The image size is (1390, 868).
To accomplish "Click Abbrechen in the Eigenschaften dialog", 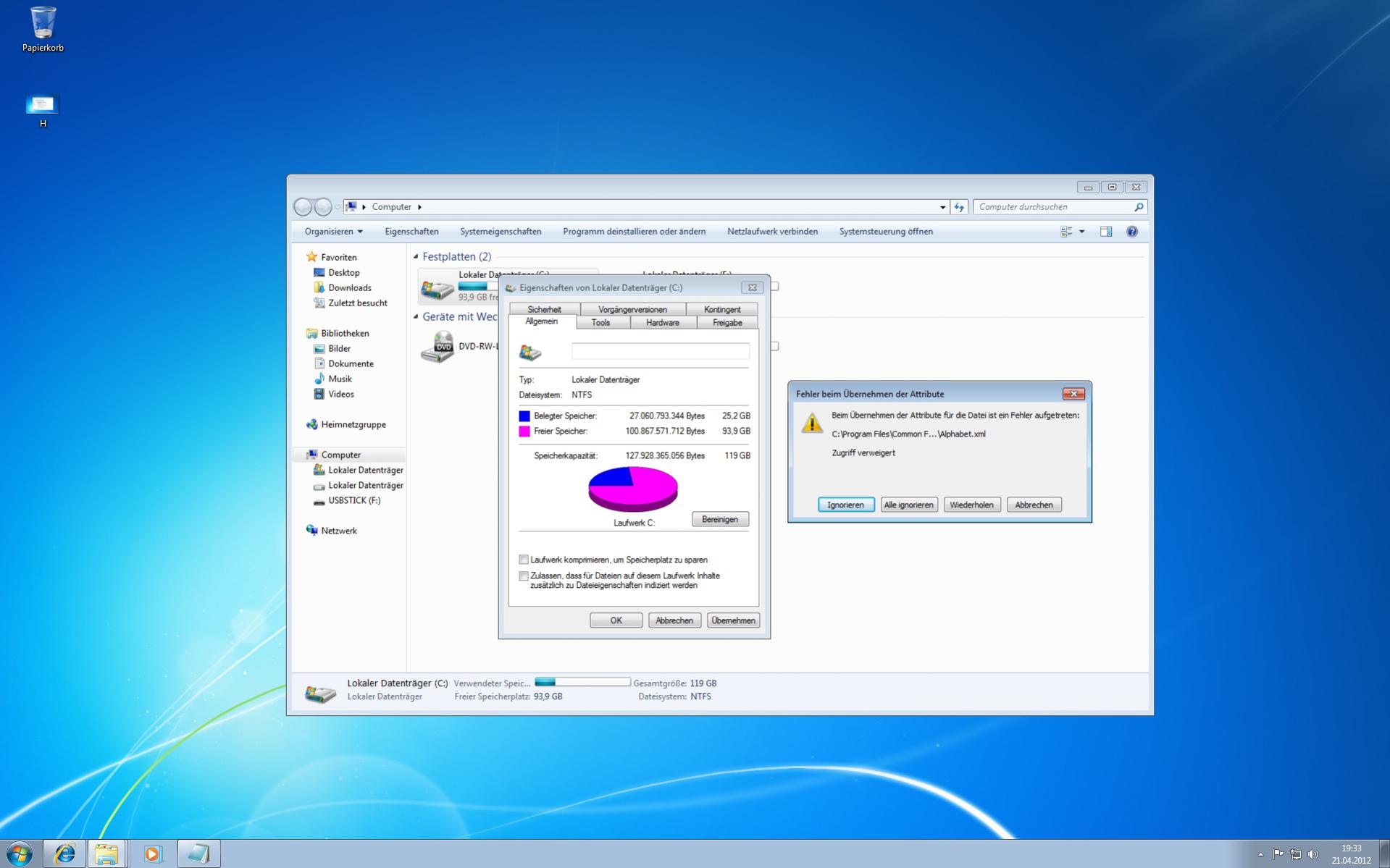I will pos(674,620).
